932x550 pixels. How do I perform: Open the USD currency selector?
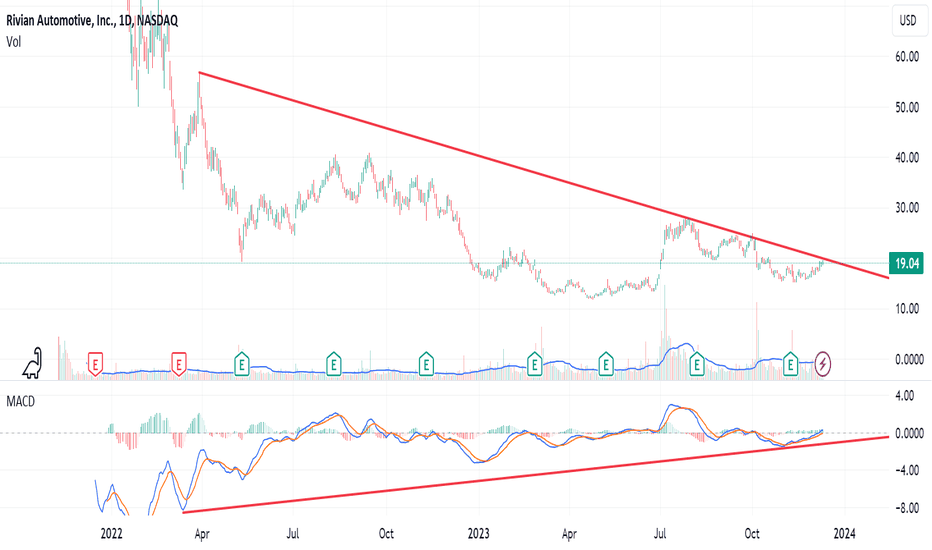[908, 20]
